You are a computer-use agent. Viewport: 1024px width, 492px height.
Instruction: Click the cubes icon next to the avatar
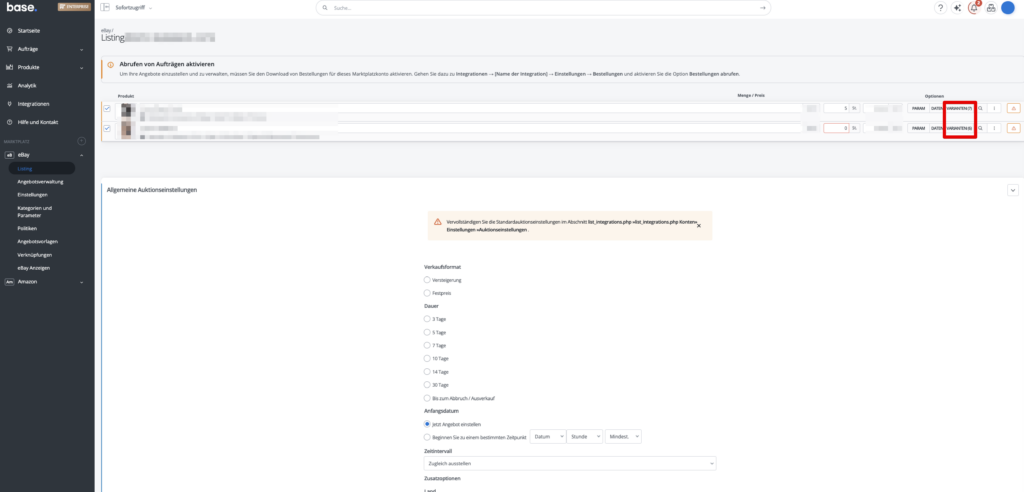point(991,8)
